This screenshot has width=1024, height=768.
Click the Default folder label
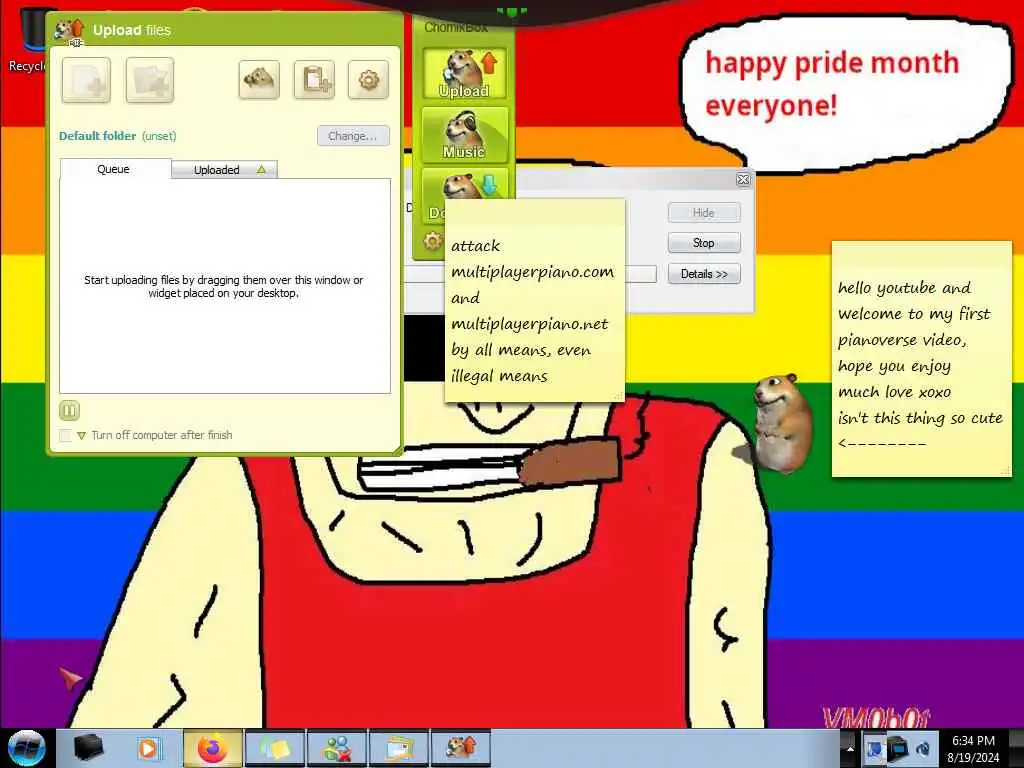tap(97, 136)
